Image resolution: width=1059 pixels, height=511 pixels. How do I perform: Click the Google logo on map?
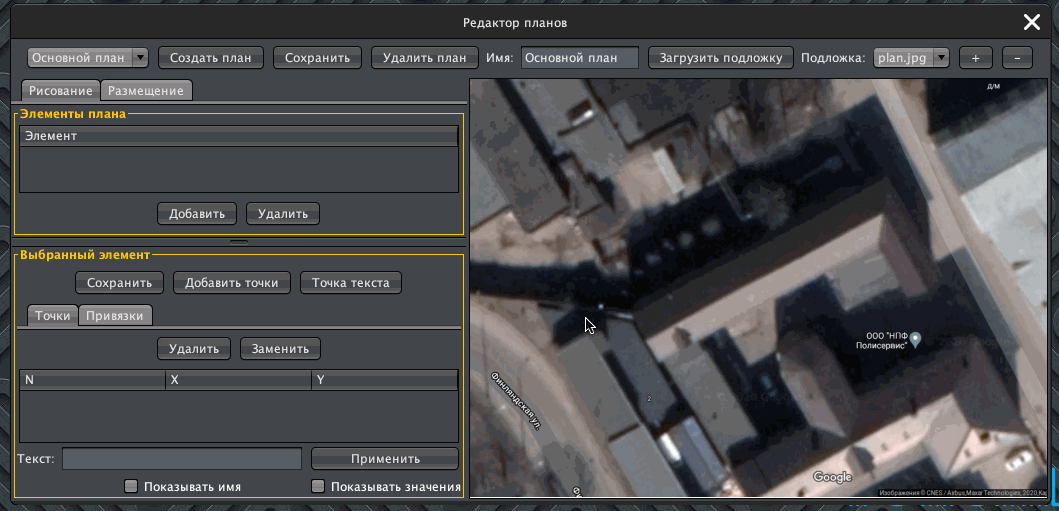tap(832, 477)
